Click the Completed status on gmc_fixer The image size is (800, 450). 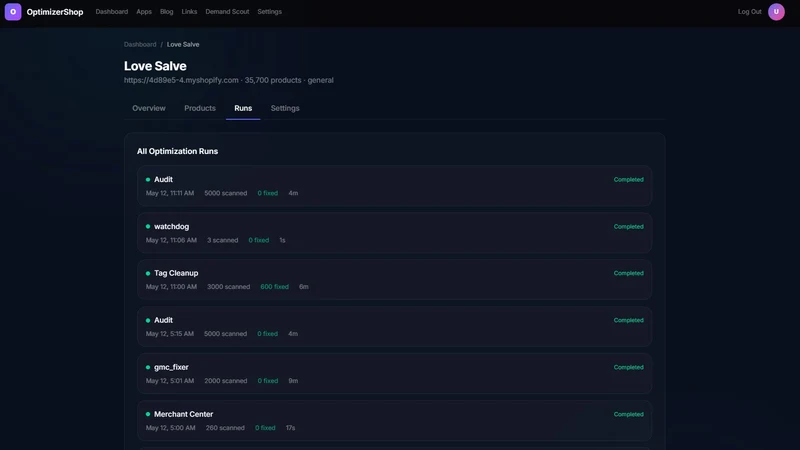click(629, 367)
